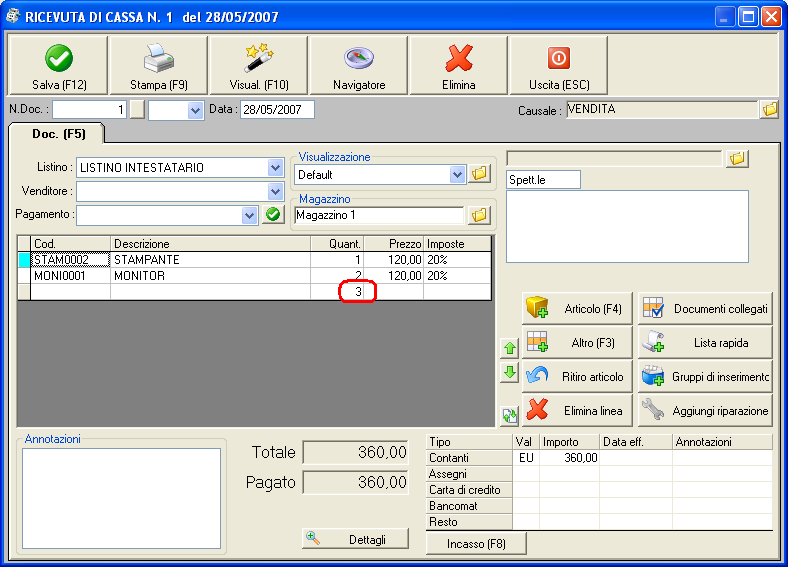This screenshot has width=788, height=567.
Task: Select cell STAM0002
Action: pyautogui.click(x=70, y=260)
